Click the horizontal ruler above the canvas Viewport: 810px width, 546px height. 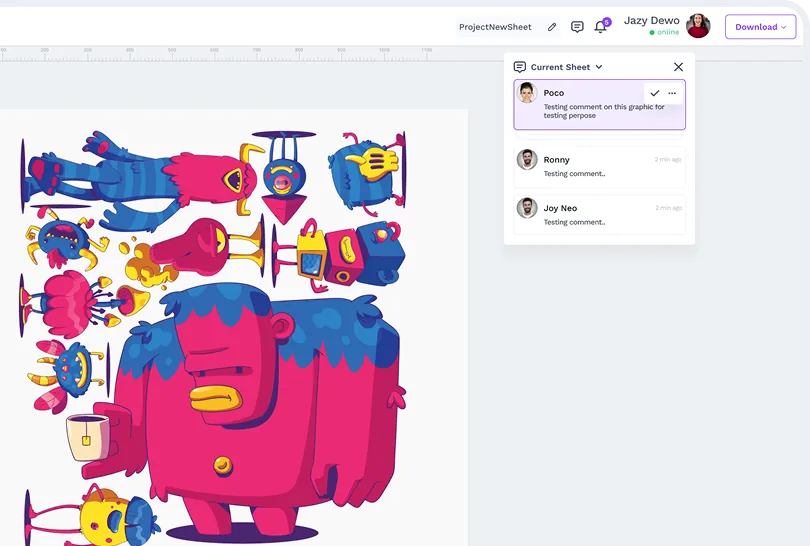pyautogui.click(x=216, y=54)
